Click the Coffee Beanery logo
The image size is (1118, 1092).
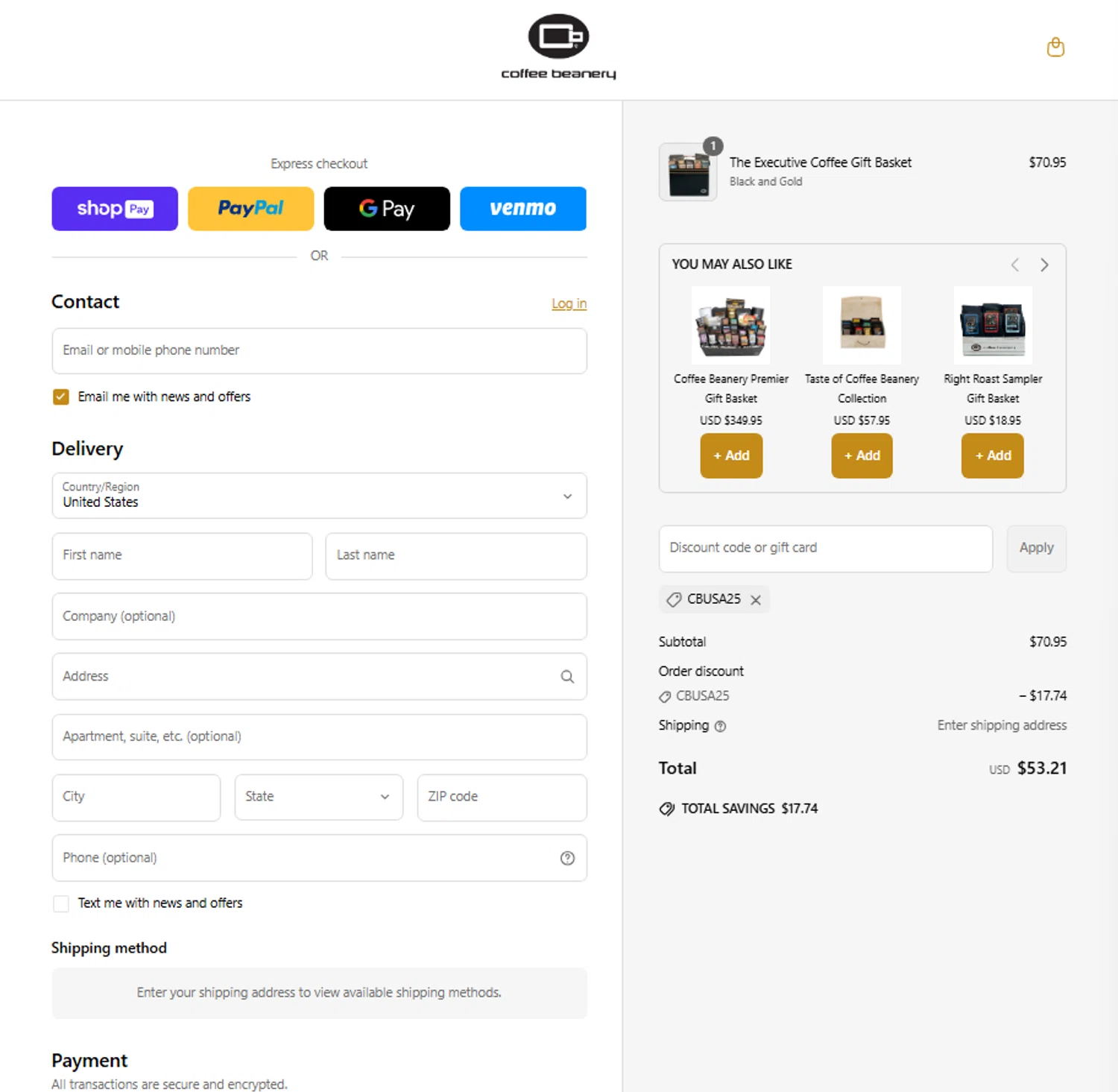click(558, 46)
